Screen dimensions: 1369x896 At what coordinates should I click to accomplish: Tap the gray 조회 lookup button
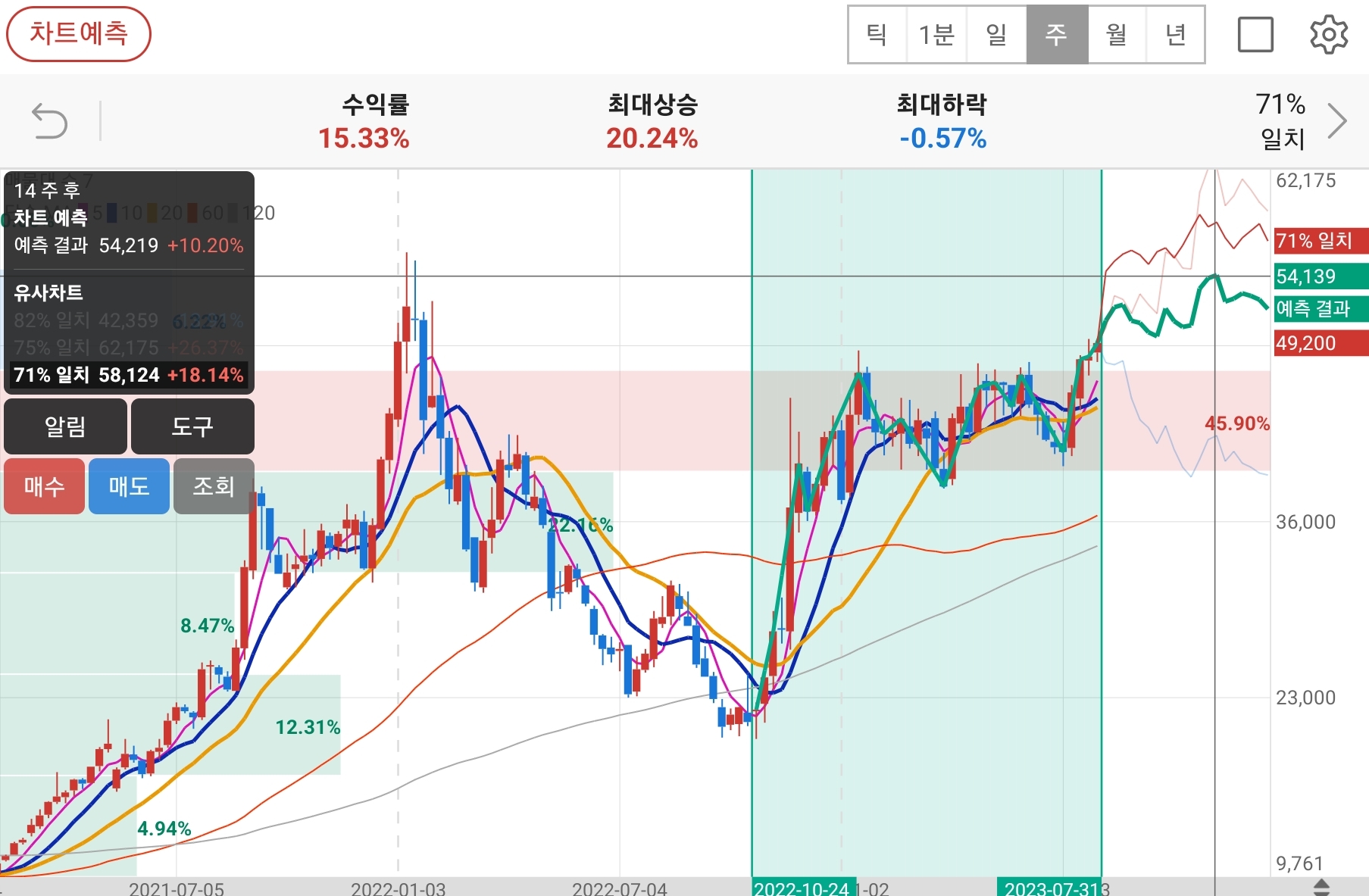[x=214, y=486]
